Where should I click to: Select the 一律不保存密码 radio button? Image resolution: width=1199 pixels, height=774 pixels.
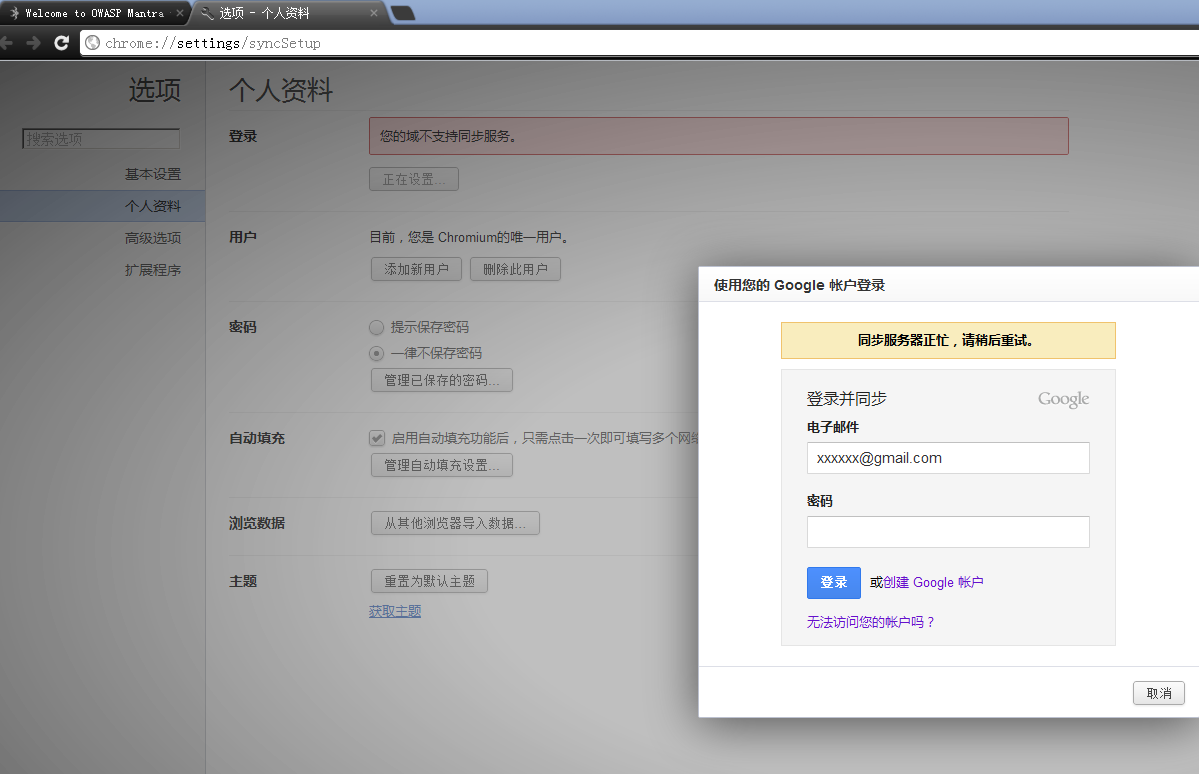click(376, 353)
